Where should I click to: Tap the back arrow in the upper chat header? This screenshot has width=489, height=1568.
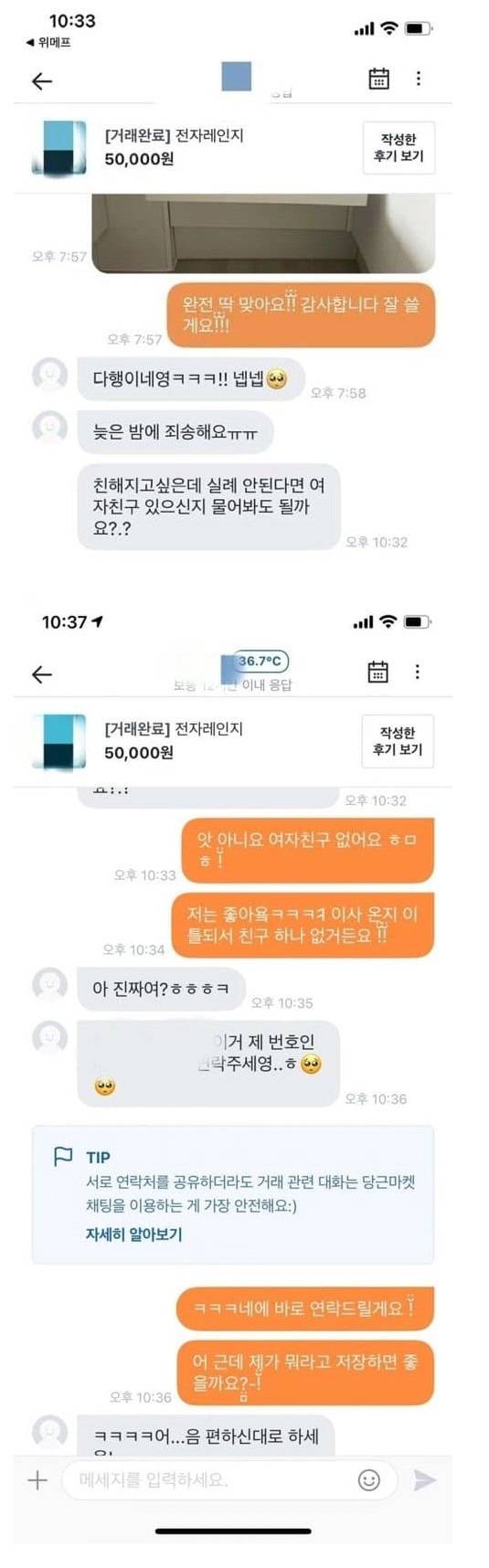tap(42, 80)
